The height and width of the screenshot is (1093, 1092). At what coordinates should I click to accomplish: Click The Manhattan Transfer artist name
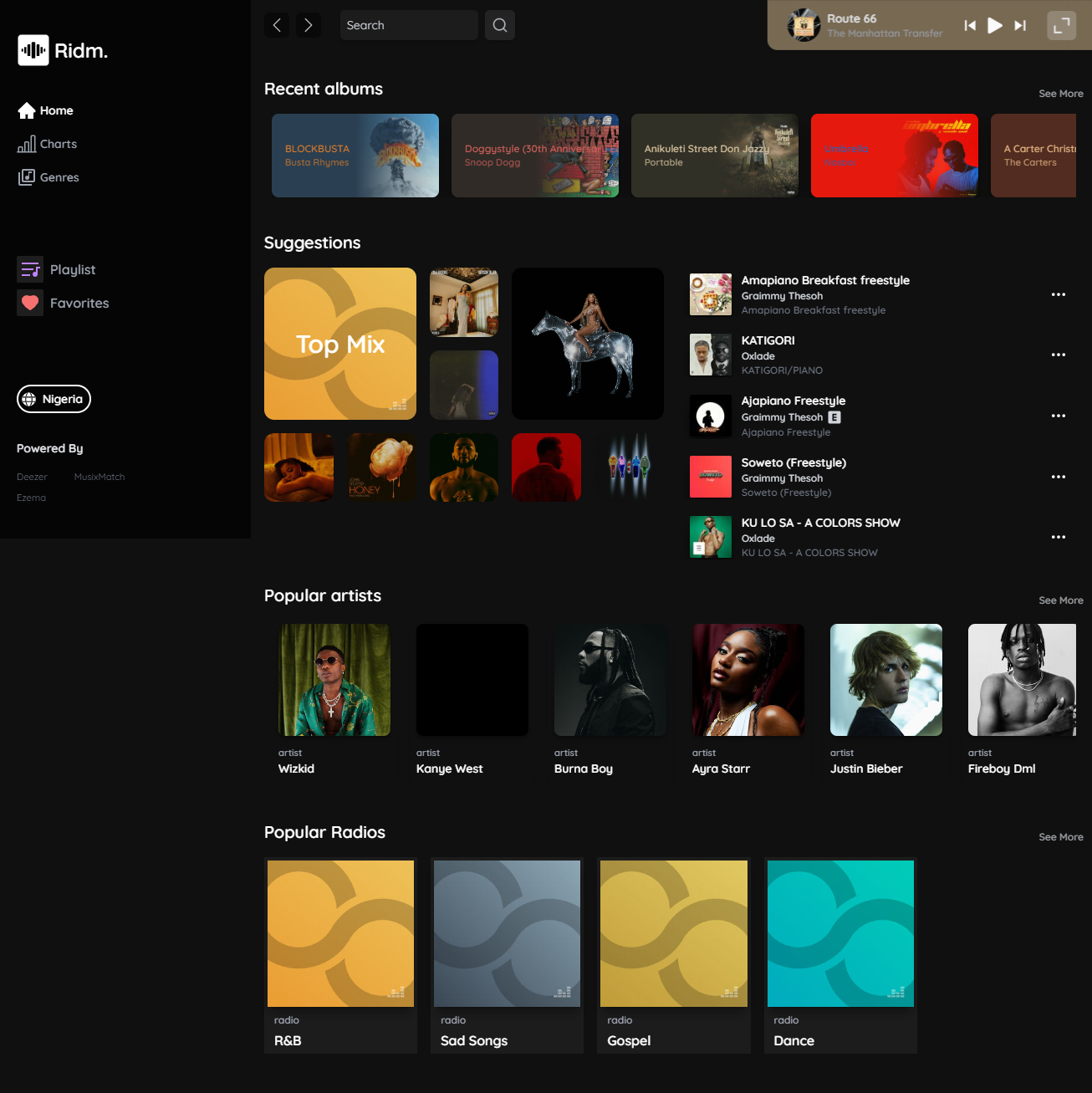[885, 33]
